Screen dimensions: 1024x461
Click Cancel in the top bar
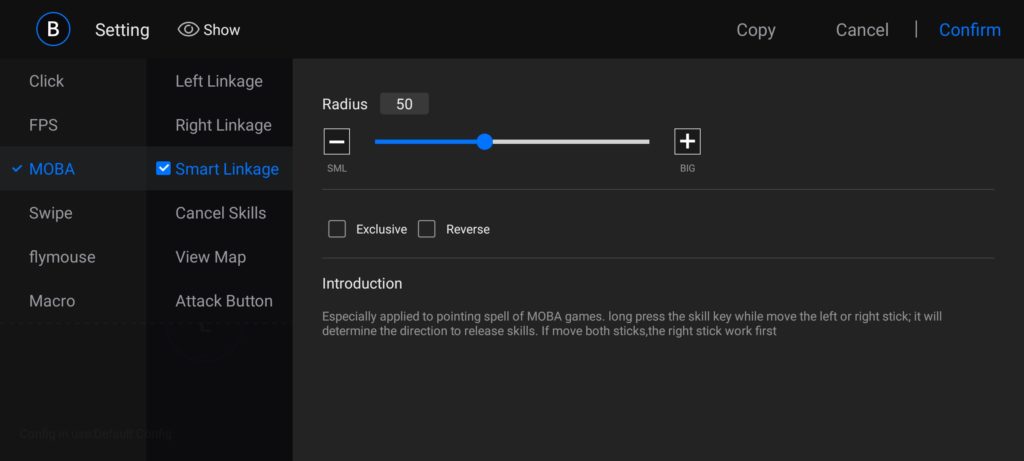(x=861, y=30)
